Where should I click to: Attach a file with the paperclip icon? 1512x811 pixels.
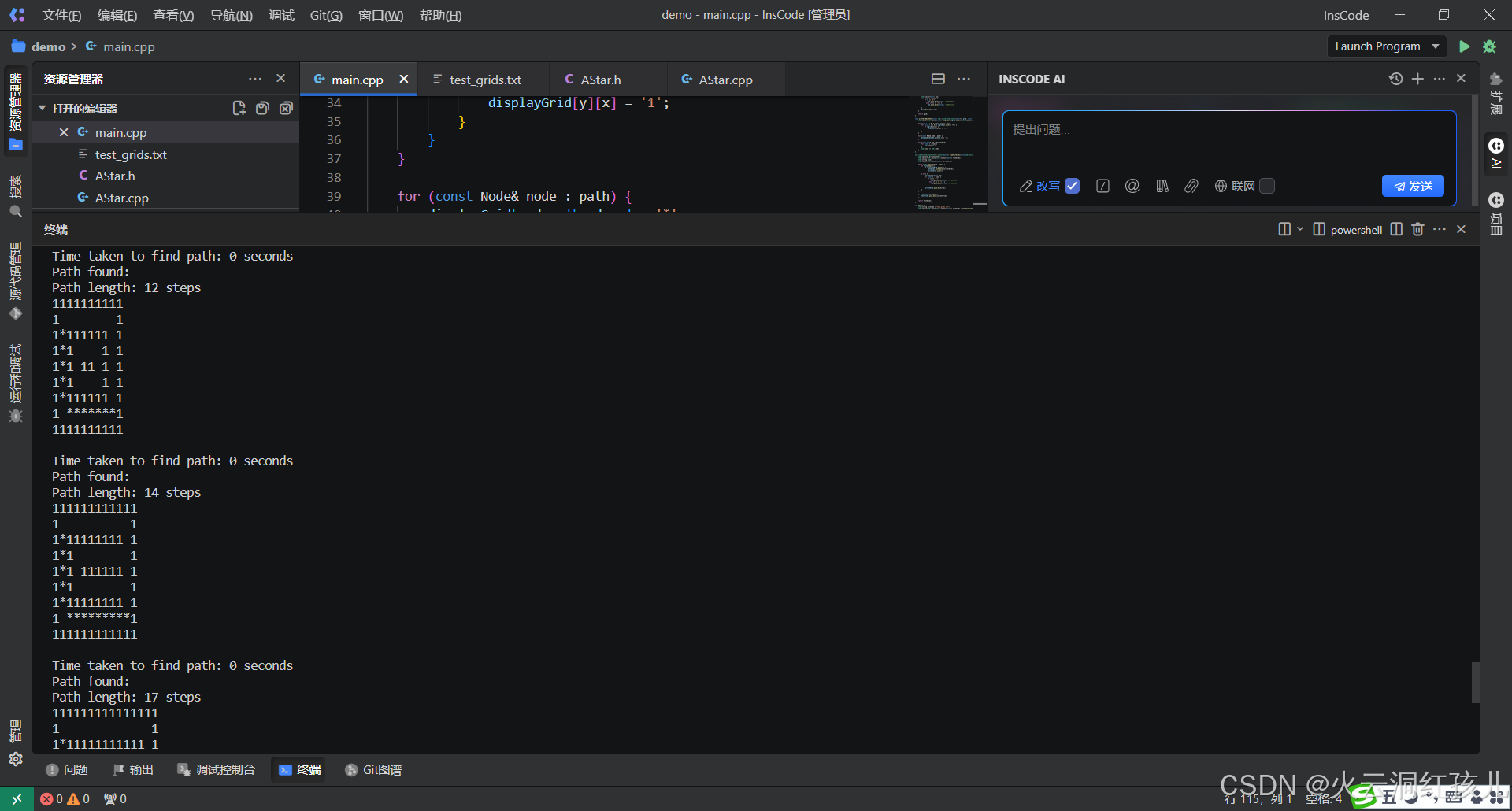[x=1191, y=186]
